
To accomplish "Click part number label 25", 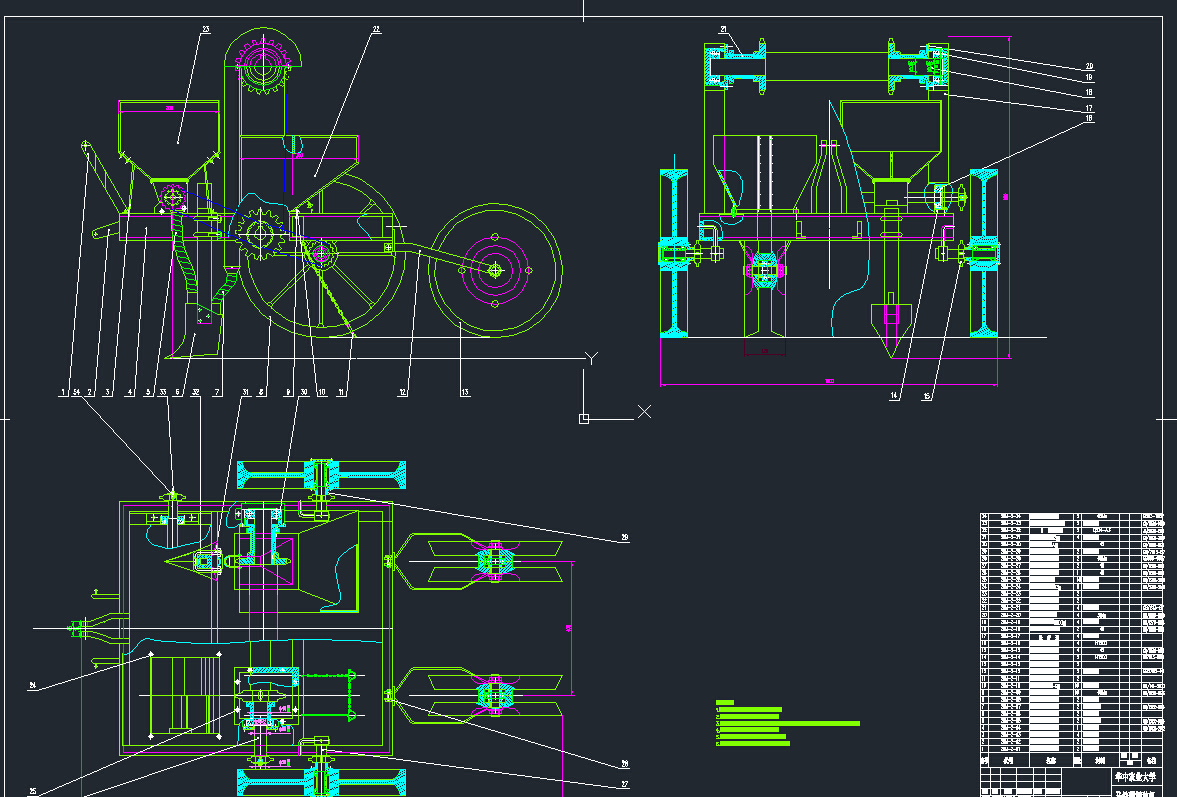I will (32, 791).
